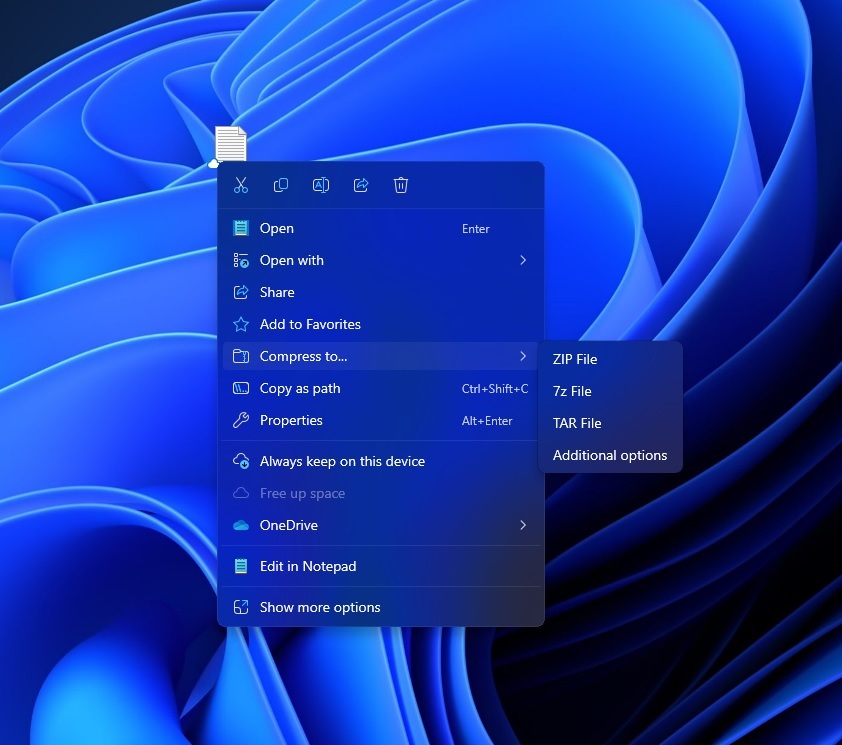842x745 pixels.
Task: Share the file using the share icon
Action: click(361, 185)
